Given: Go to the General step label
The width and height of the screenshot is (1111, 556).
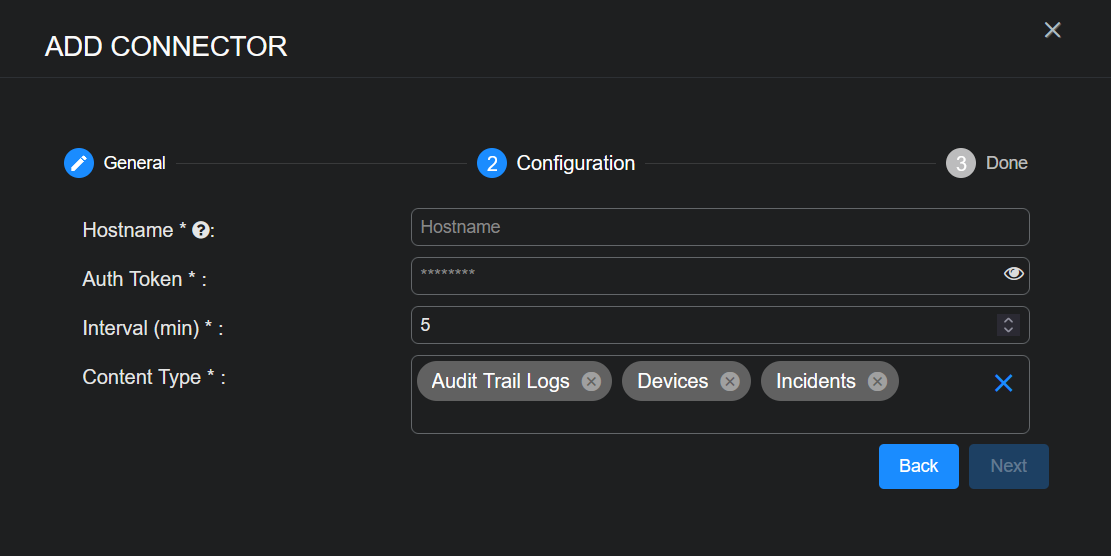Looking at the screenshot, I should click(134, 163).
